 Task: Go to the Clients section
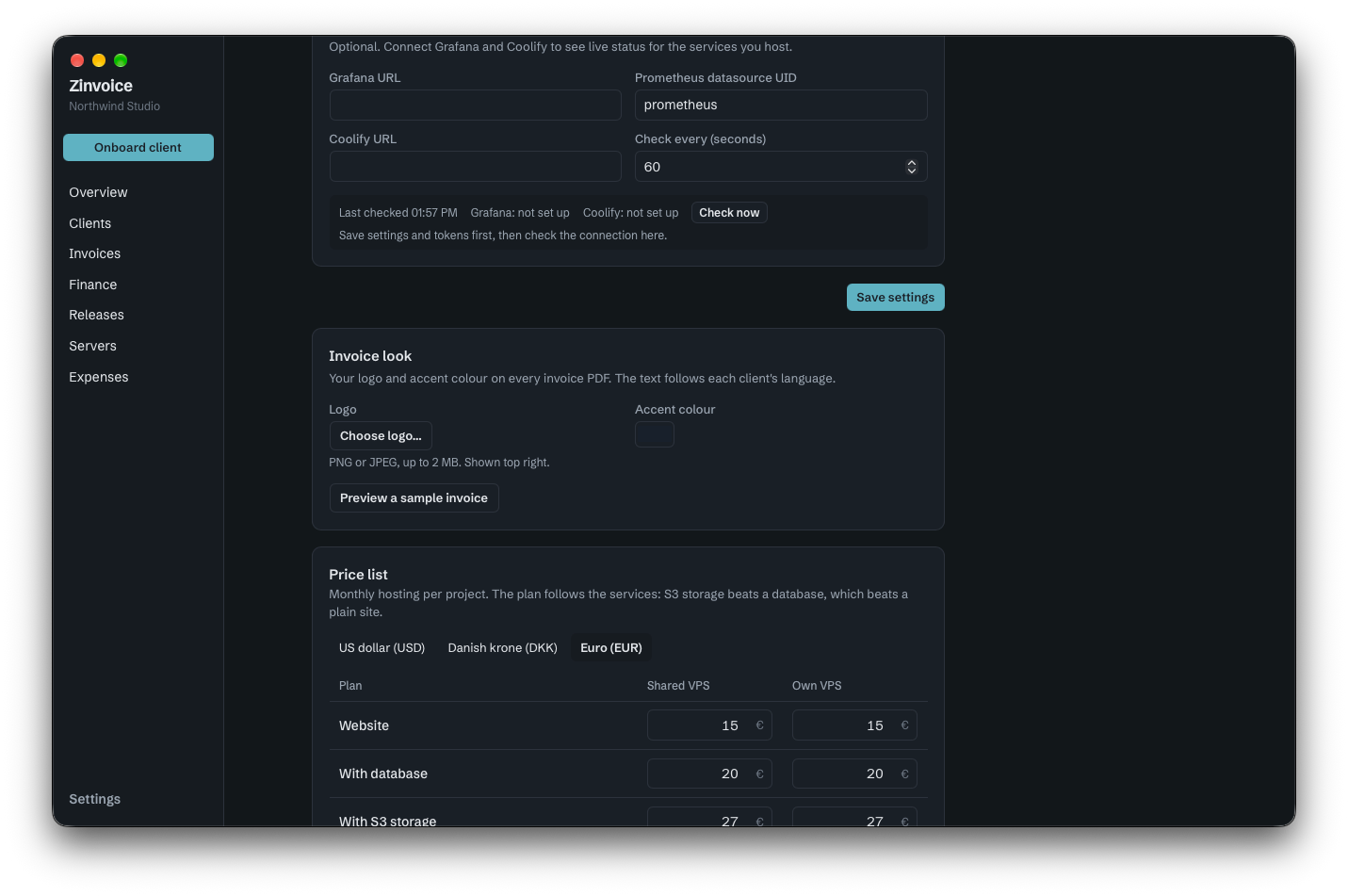(90, 223)
